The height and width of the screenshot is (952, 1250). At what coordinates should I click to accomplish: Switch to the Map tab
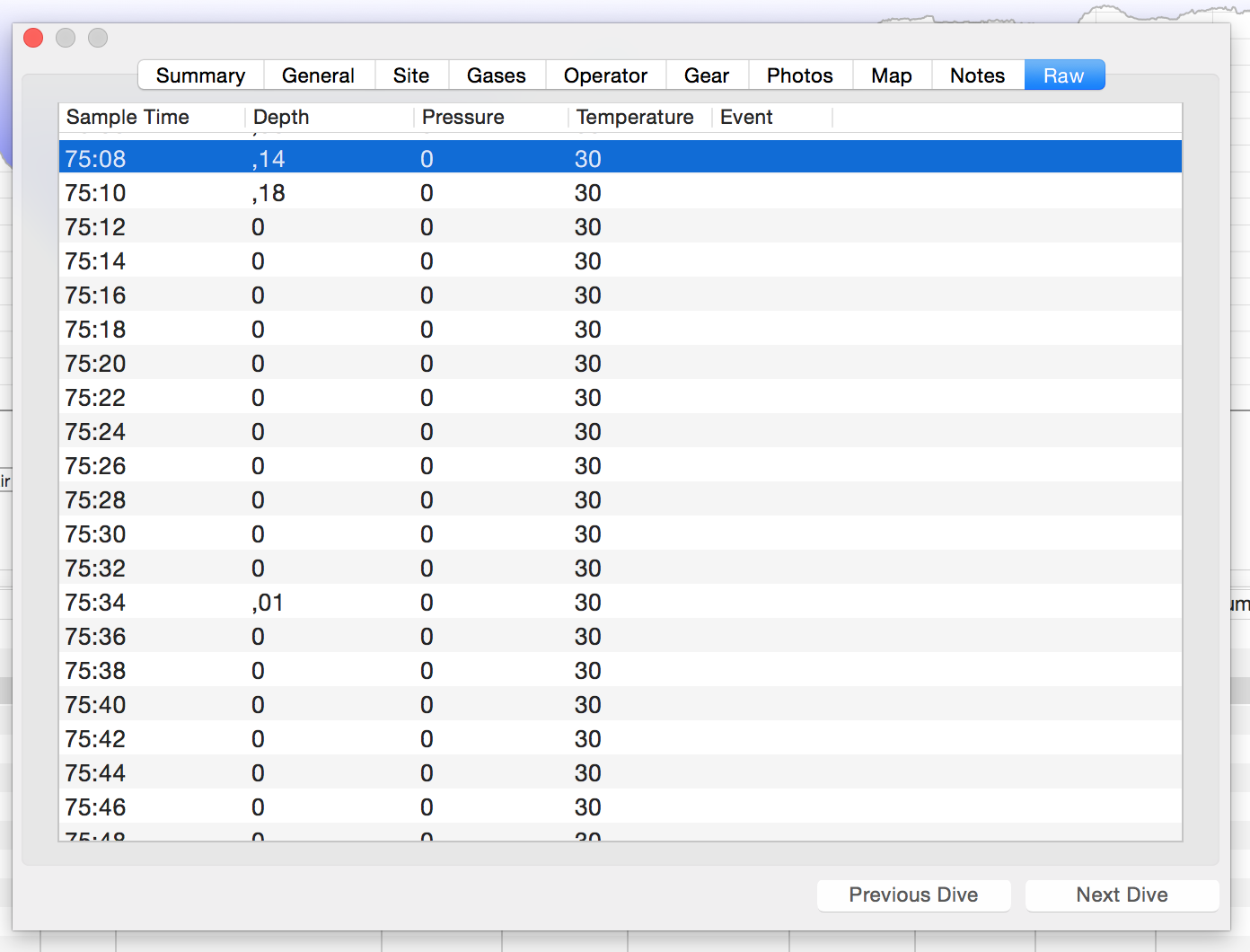[891, 75]
